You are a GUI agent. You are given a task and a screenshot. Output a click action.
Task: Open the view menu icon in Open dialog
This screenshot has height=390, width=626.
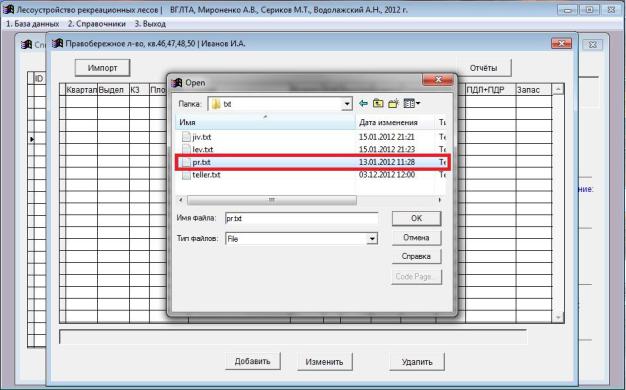pos(412,104)
